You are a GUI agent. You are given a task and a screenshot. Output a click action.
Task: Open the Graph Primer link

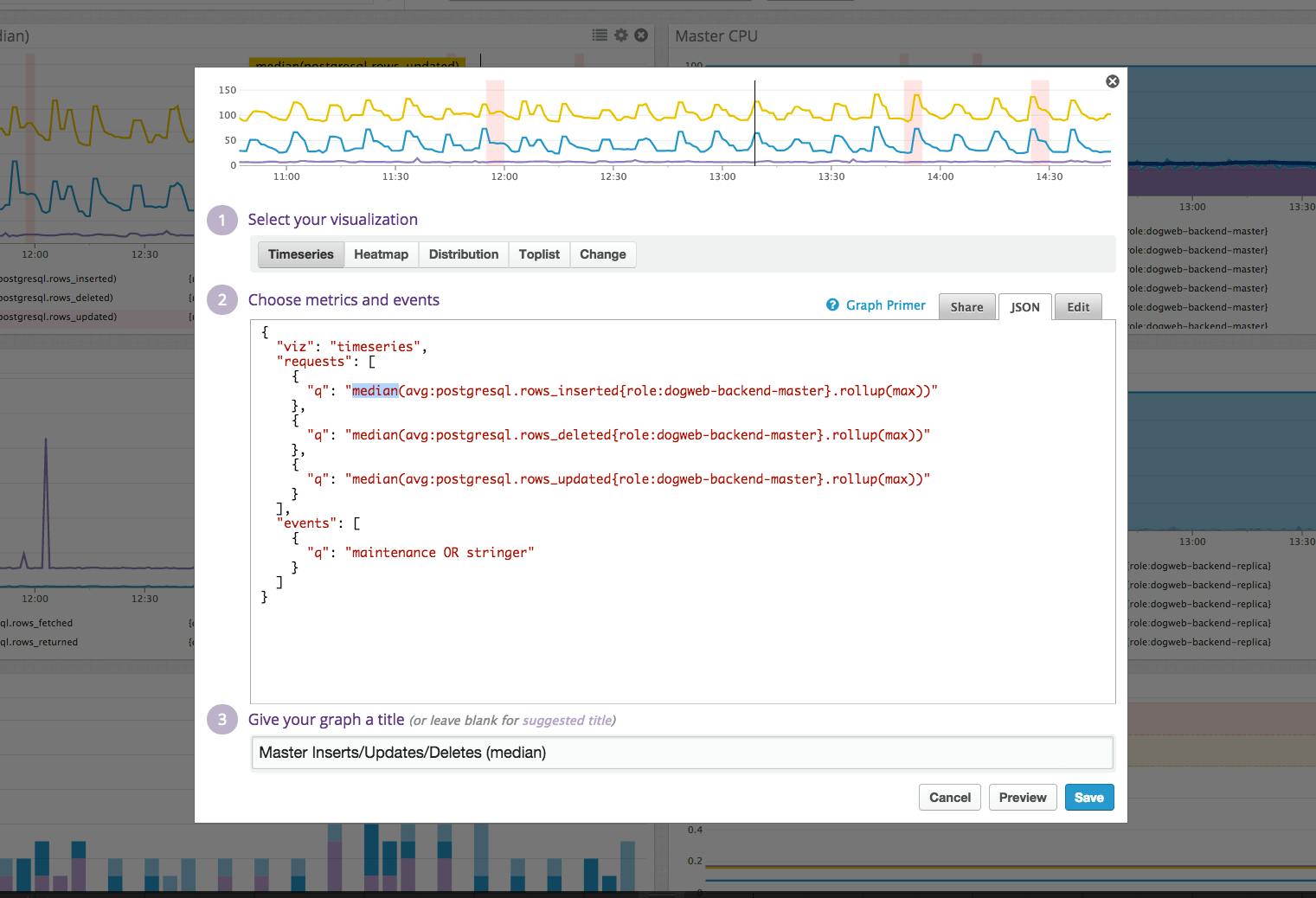(885, 305)
